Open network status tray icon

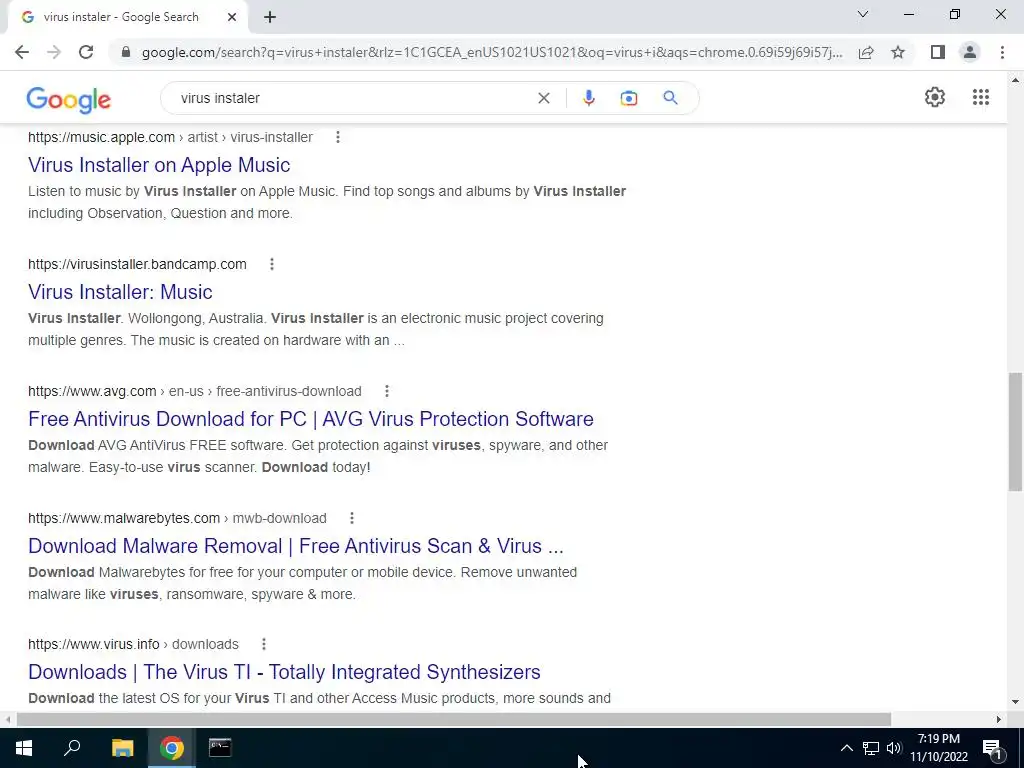pyautogui.click(x=871, y=748)
